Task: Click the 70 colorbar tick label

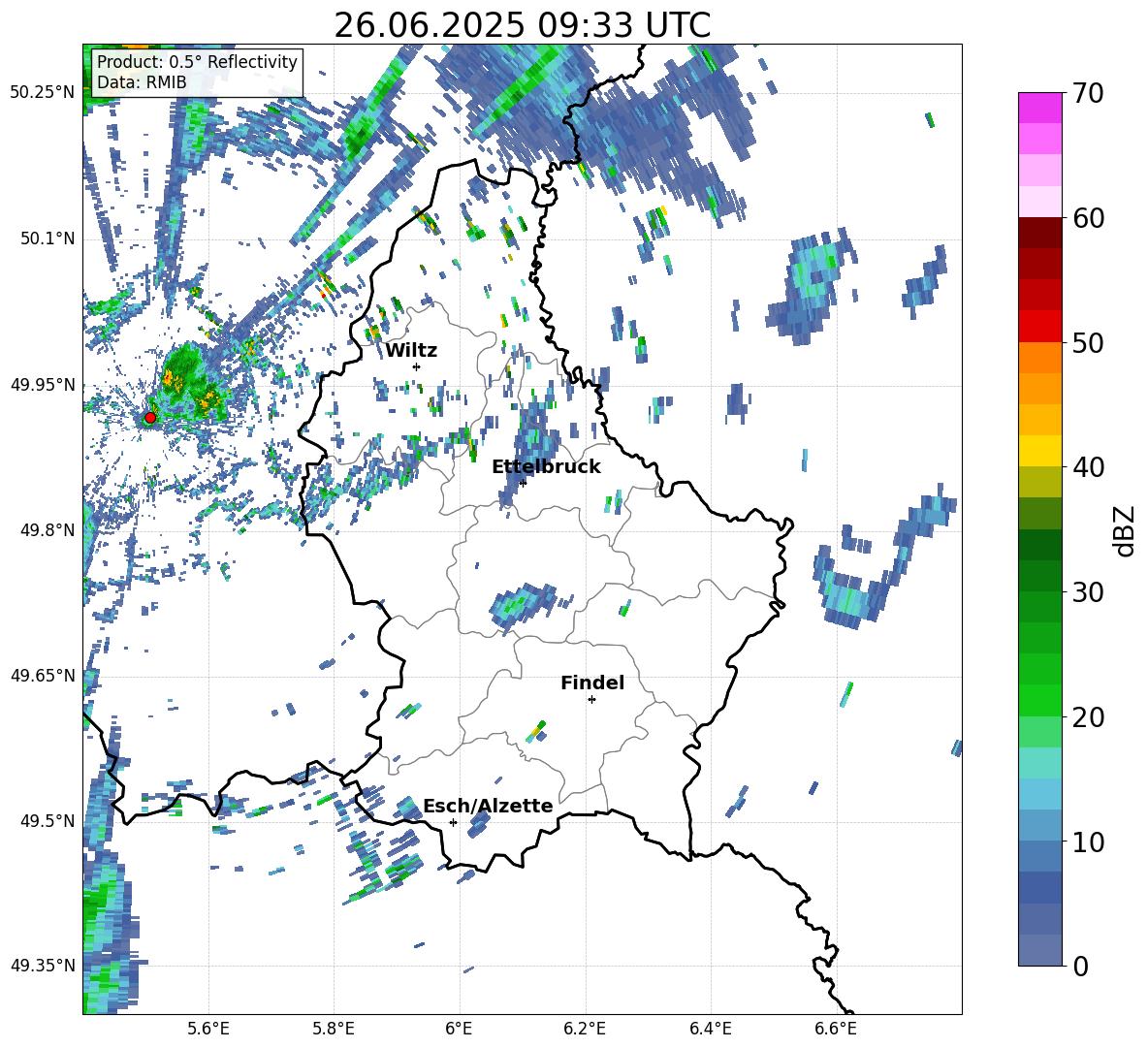Action: (1088, 94)
